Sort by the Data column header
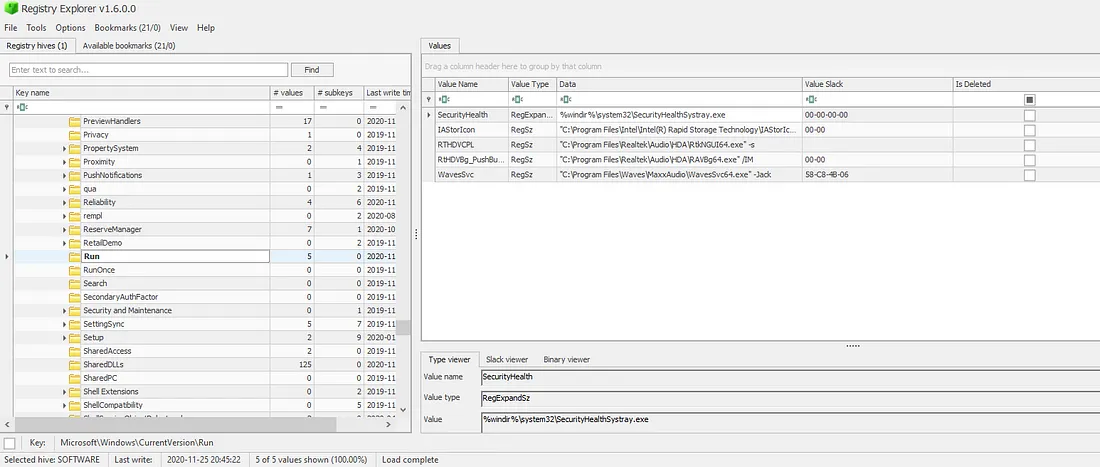 click(679, 84)
